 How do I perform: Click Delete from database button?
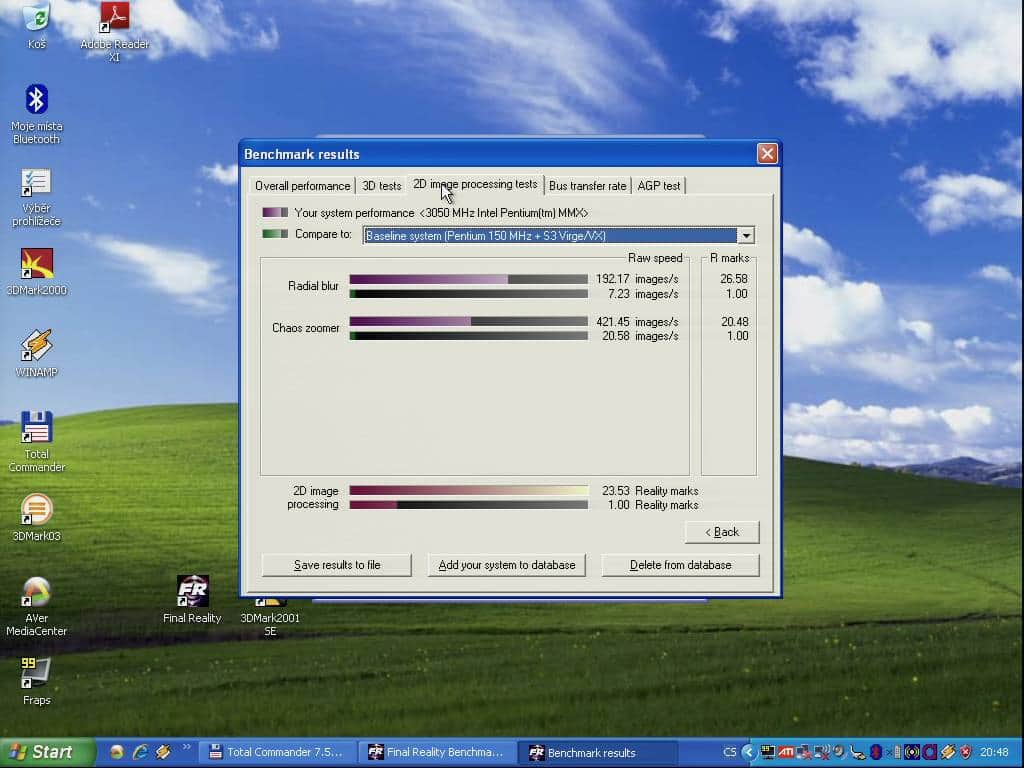680,565
